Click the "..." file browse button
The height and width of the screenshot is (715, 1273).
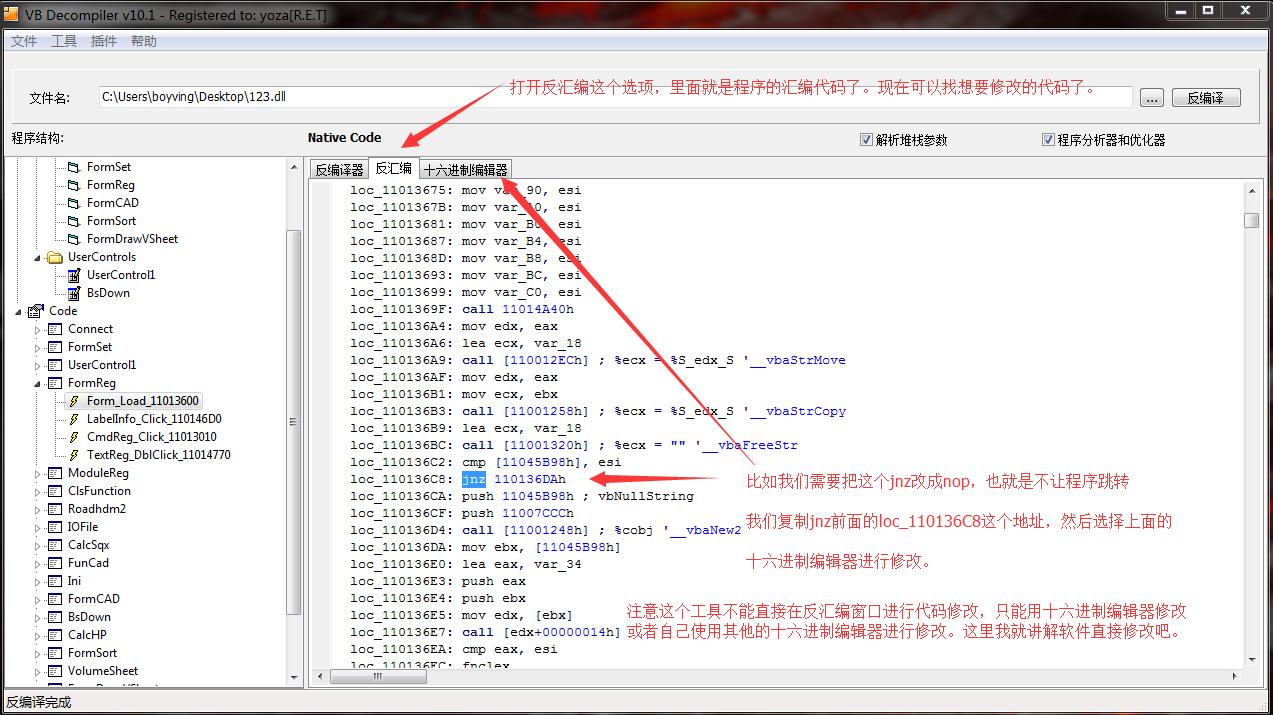[x=1151, y=97]
